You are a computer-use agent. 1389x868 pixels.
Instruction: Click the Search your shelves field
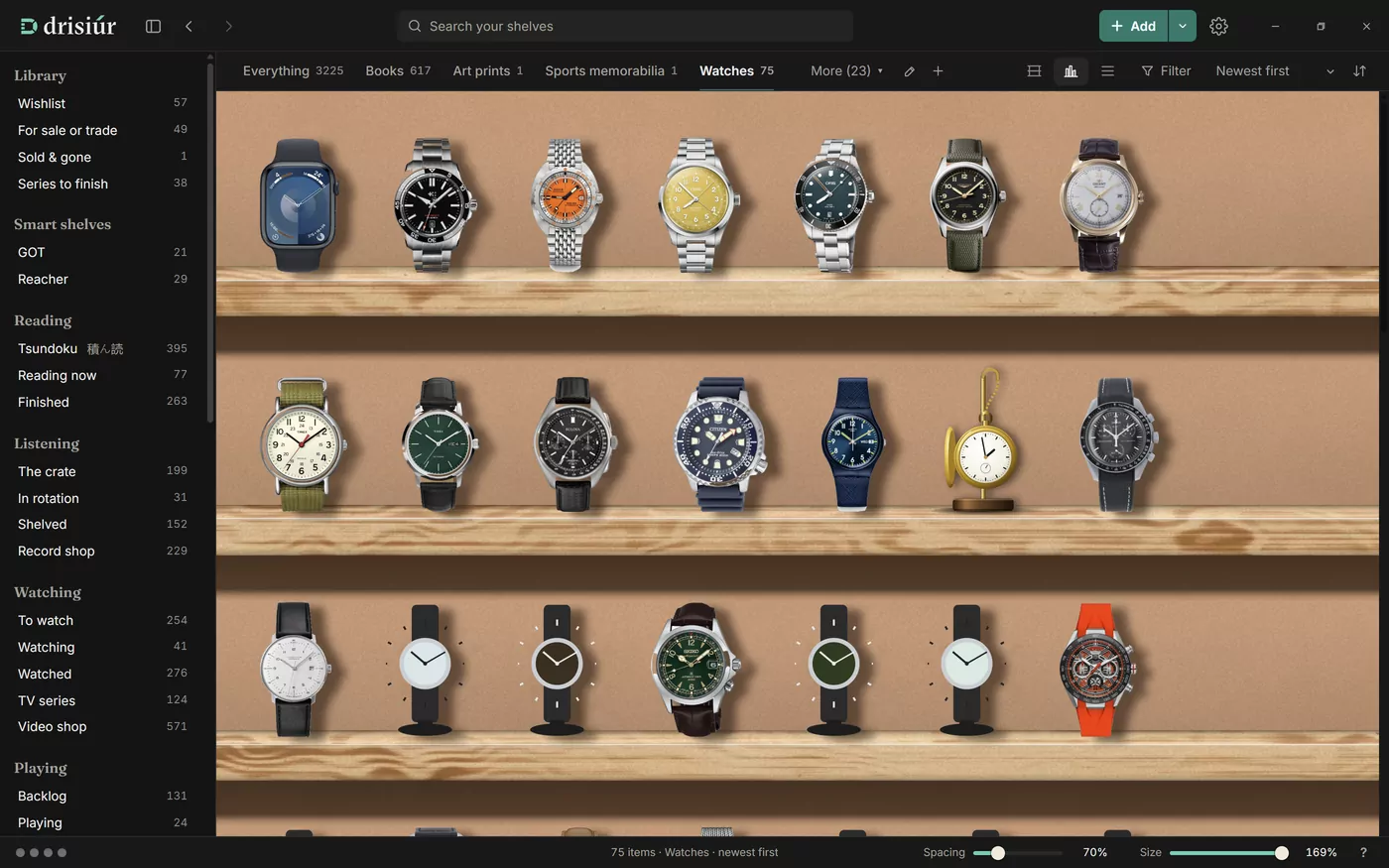pos(625,26)
